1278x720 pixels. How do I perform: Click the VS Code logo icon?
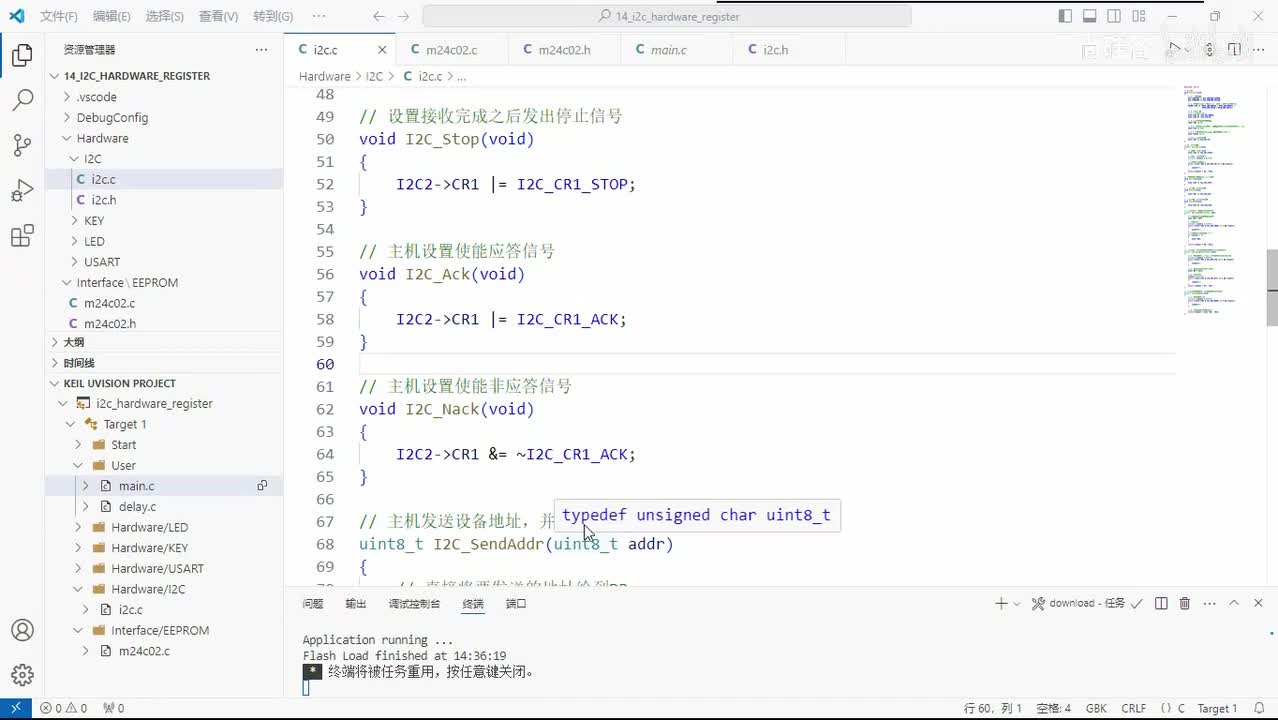click(x=16, y=16)
